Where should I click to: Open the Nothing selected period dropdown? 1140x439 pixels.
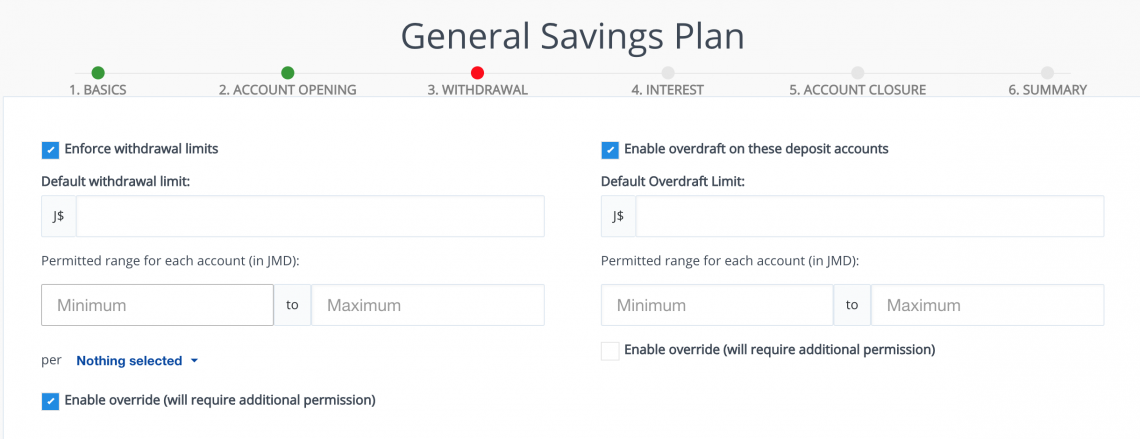pos(137,361)
